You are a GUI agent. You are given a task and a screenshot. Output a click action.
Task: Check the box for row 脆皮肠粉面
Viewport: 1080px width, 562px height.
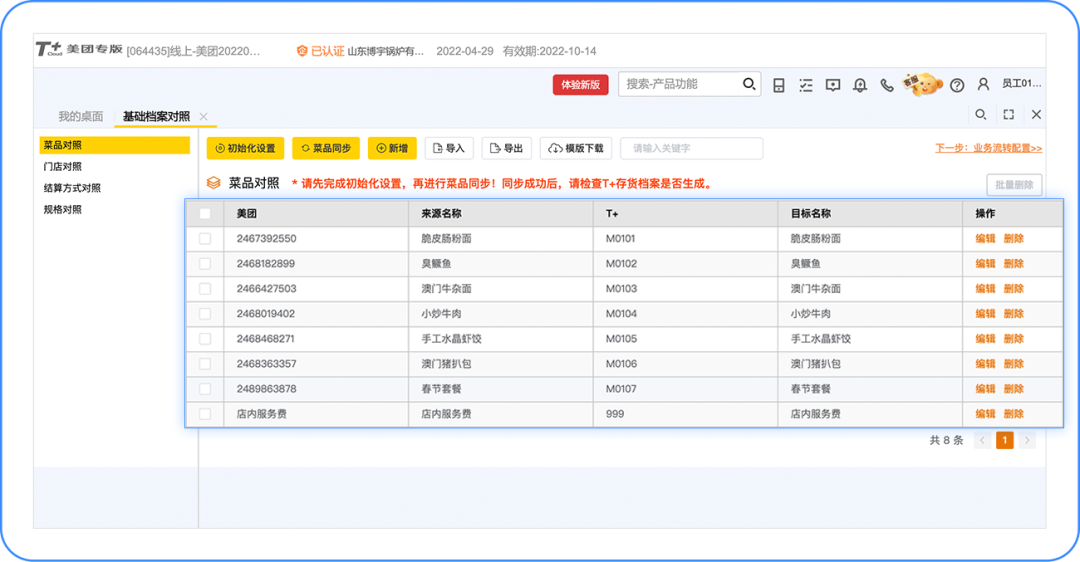205,239
